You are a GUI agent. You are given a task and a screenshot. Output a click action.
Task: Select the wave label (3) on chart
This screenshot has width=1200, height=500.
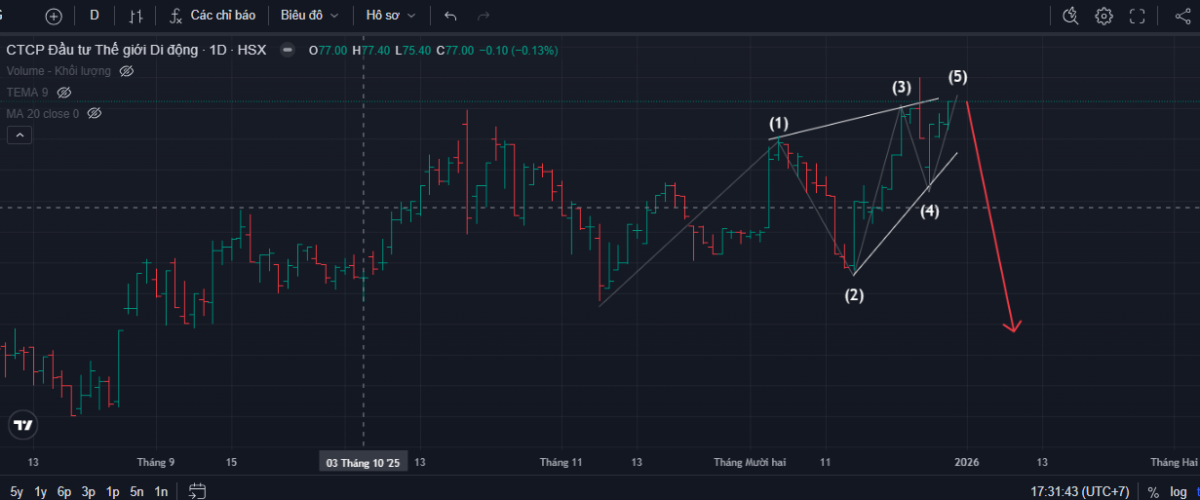tap(902, 87)
